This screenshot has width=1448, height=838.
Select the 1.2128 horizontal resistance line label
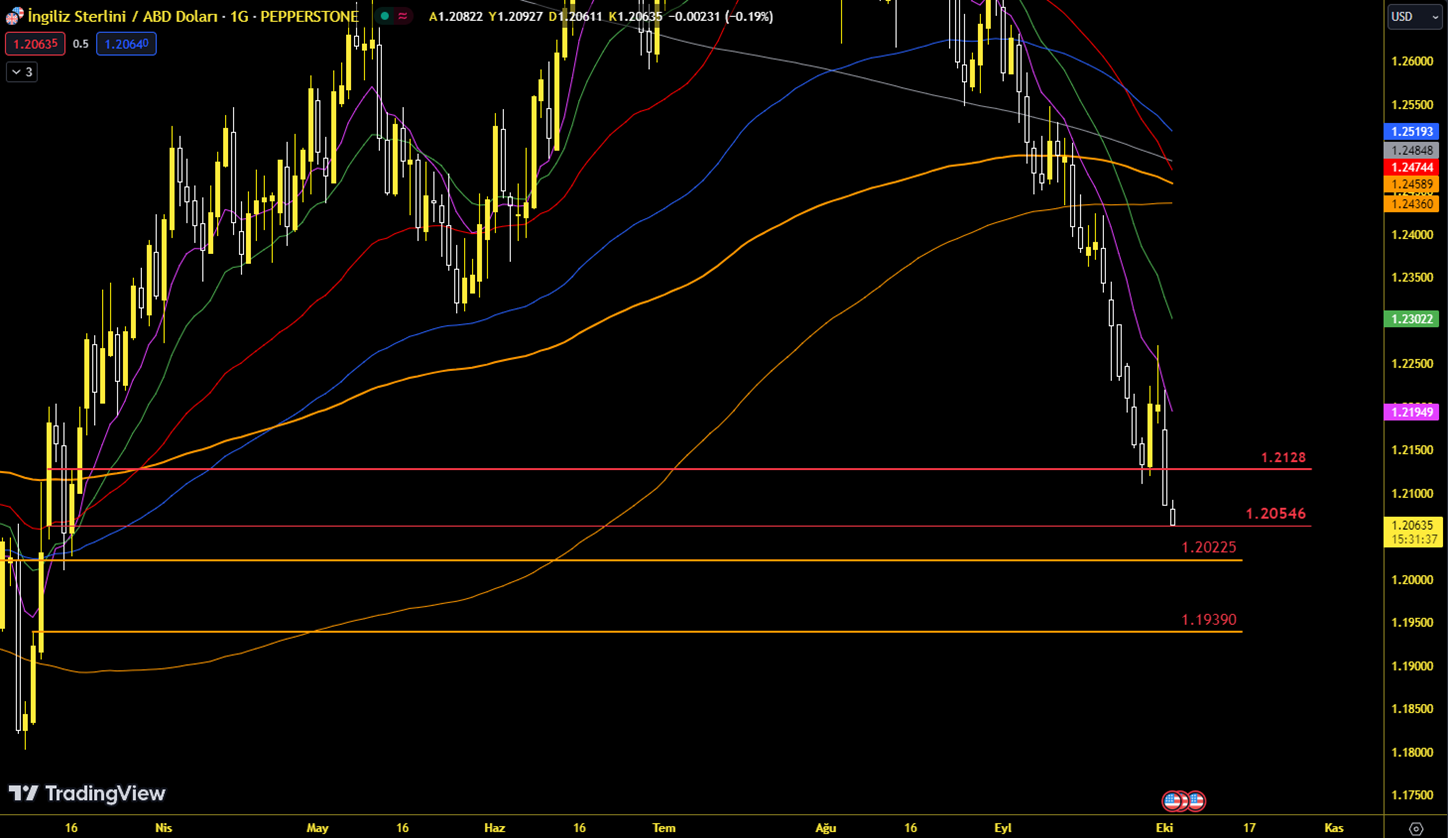[x=1283, y=457]
